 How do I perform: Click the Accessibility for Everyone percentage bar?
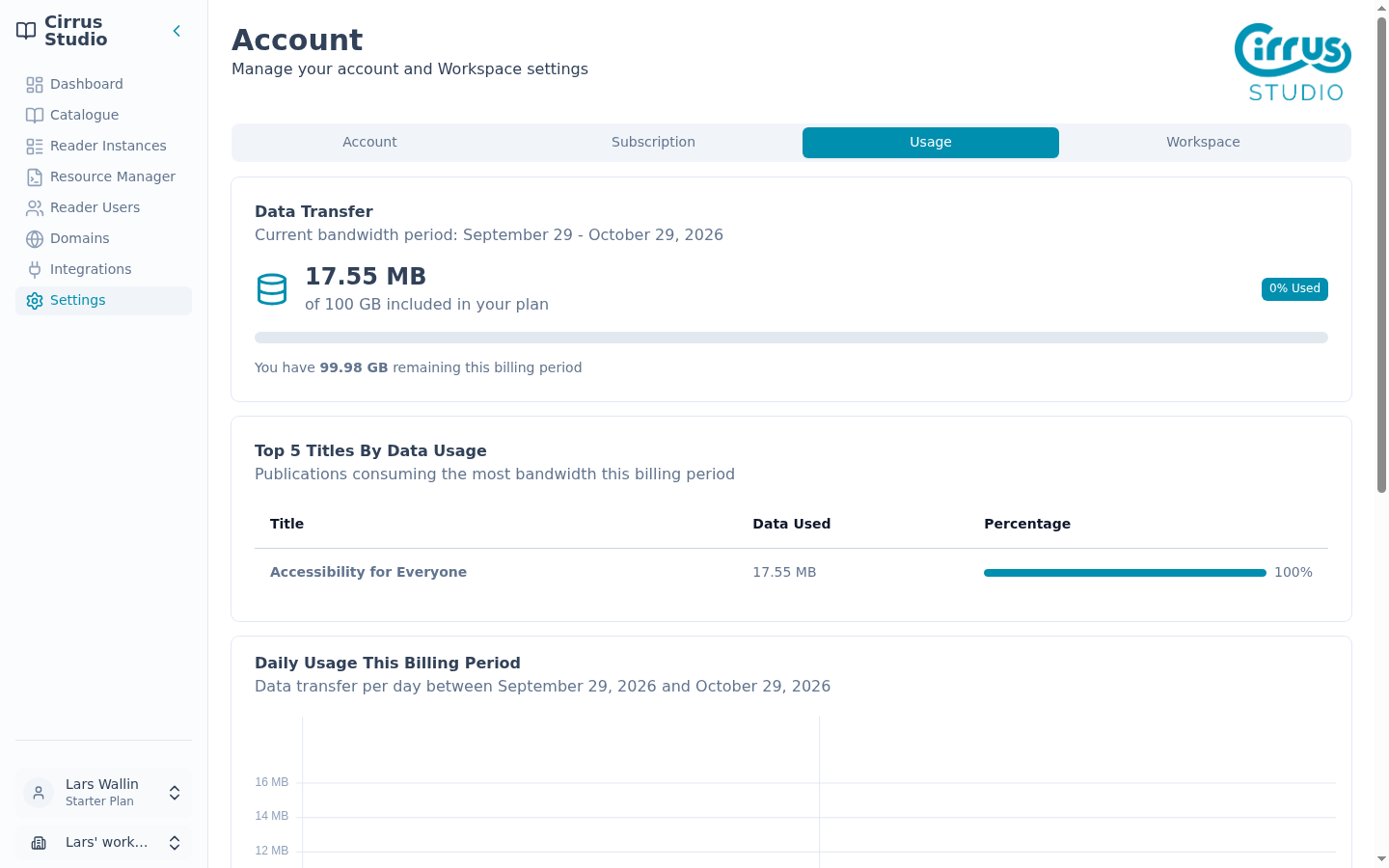pyautogui.click(x=1125, y=573)
